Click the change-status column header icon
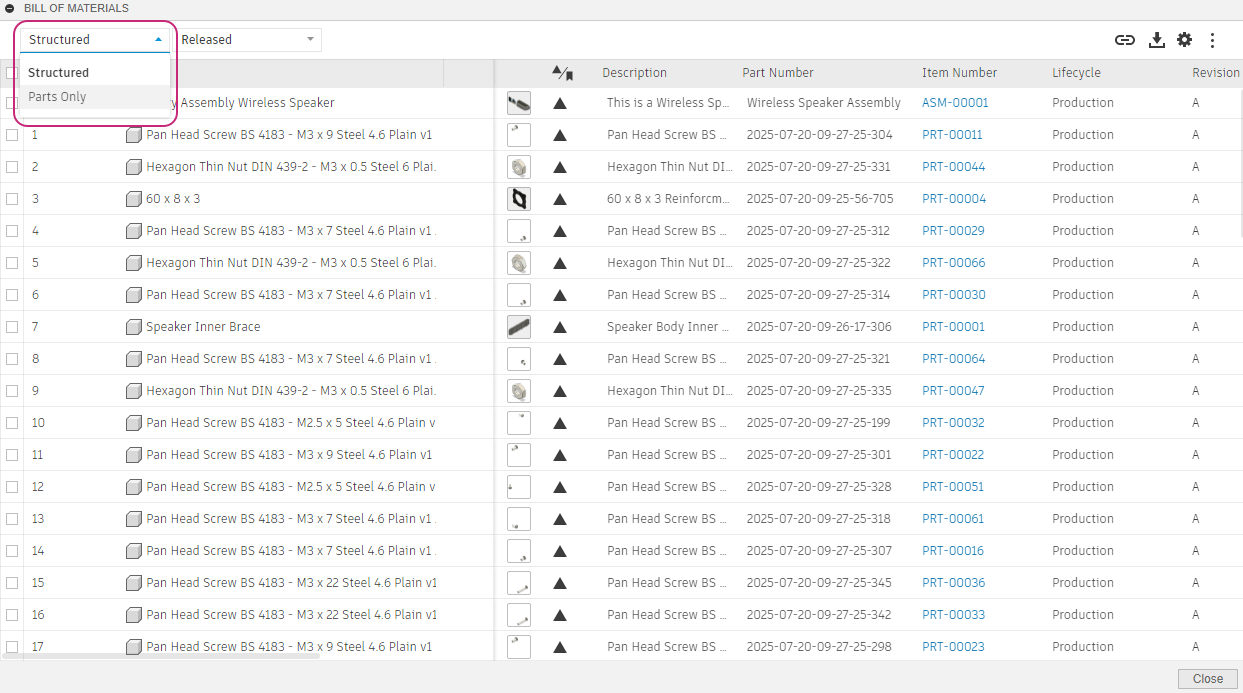The height and width of the screenshot is (693, 1243). click(x=562, y=73)
